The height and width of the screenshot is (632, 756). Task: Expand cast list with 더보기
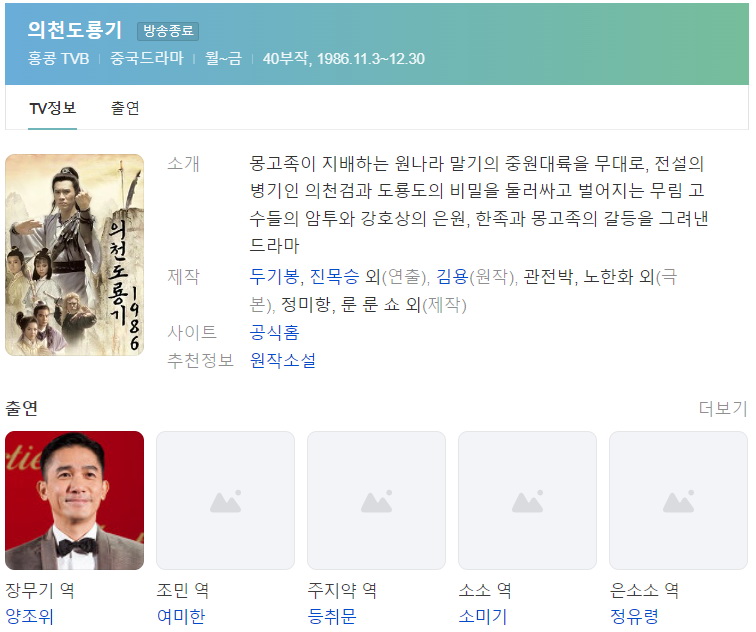coord(722,408)
